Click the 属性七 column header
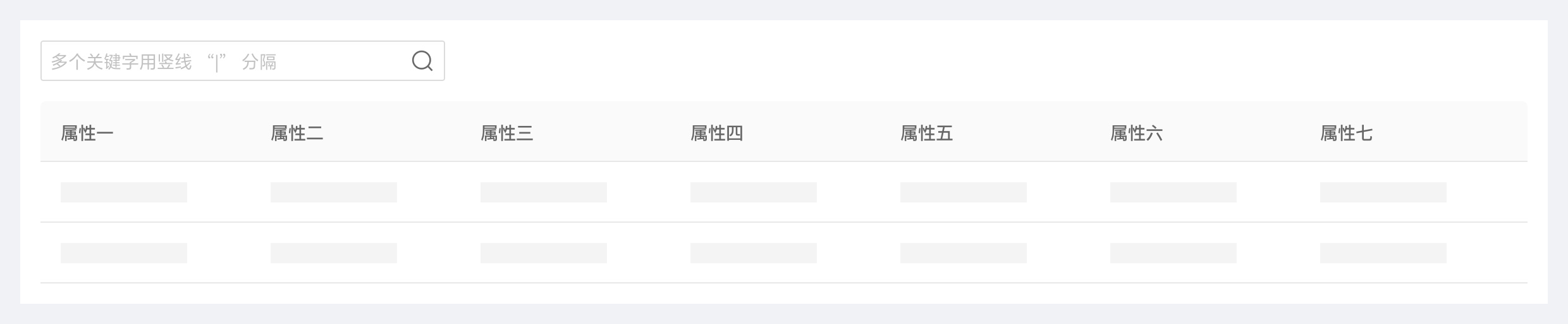Viewport: 1568px width, 324px height. tap(1347, 133)
